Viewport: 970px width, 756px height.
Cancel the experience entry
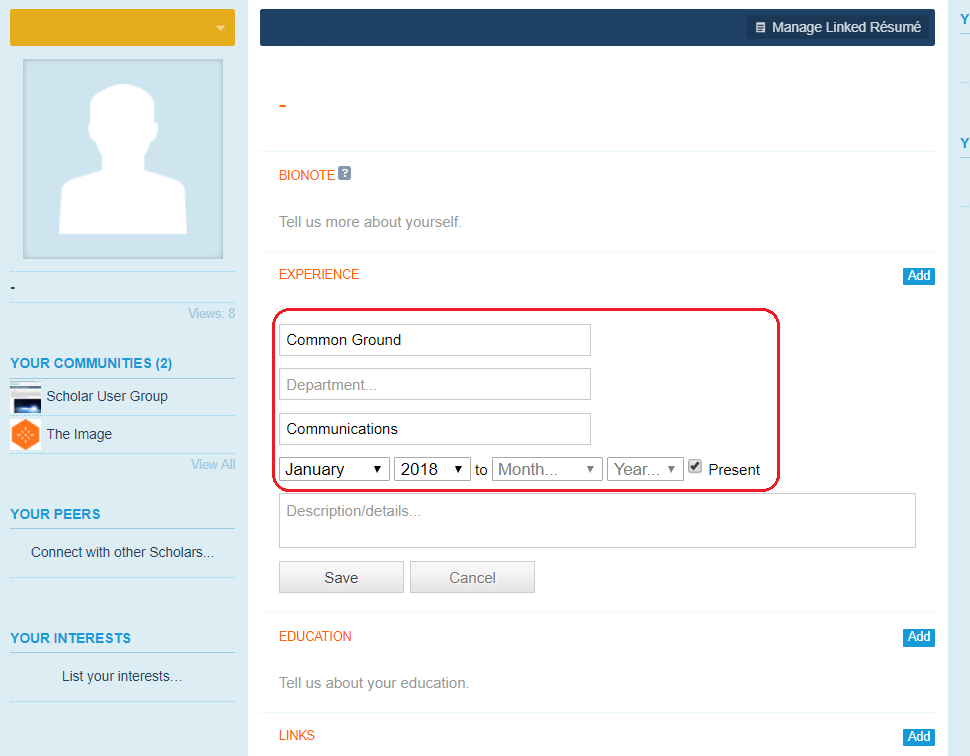pos(473,577)
